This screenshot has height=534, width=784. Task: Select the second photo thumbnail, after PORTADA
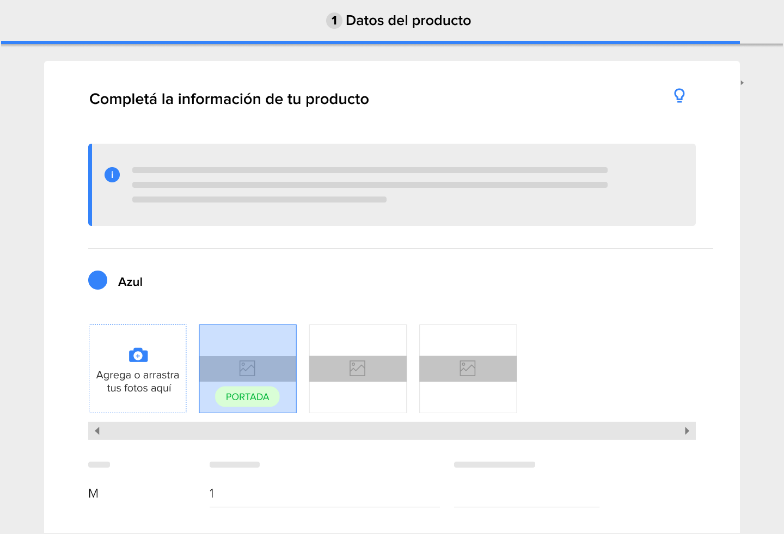pos(358,368)
